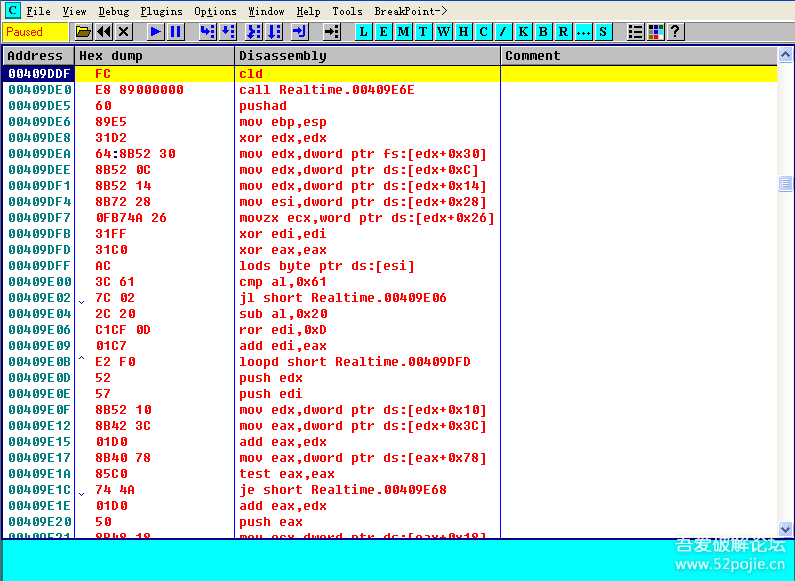Open the Debug menu
795x581 pixels.
click(x=113, y=11)
